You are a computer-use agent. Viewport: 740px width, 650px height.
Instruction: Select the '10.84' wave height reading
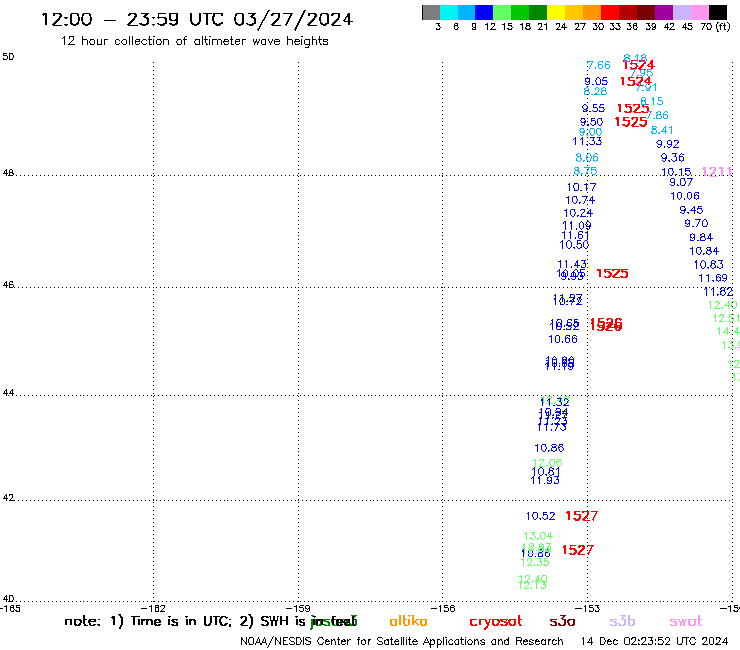tap(704, 251)
